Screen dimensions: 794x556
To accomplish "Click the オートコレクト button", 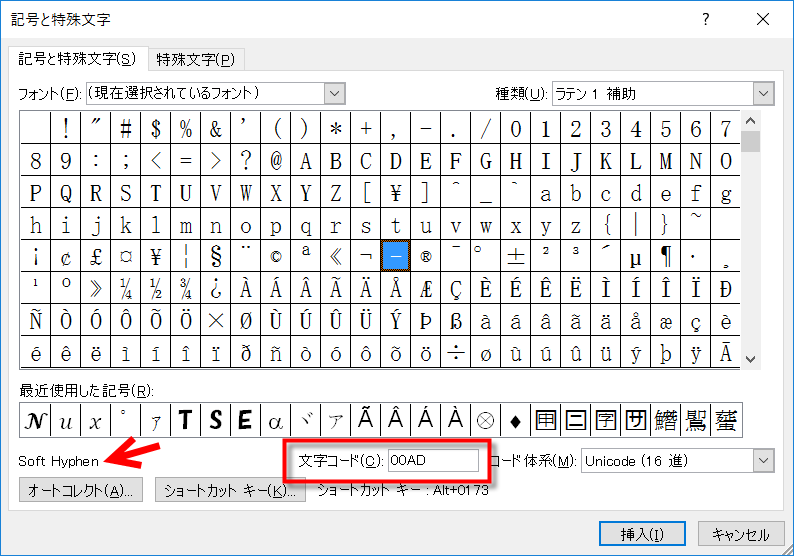I will 81,490.
